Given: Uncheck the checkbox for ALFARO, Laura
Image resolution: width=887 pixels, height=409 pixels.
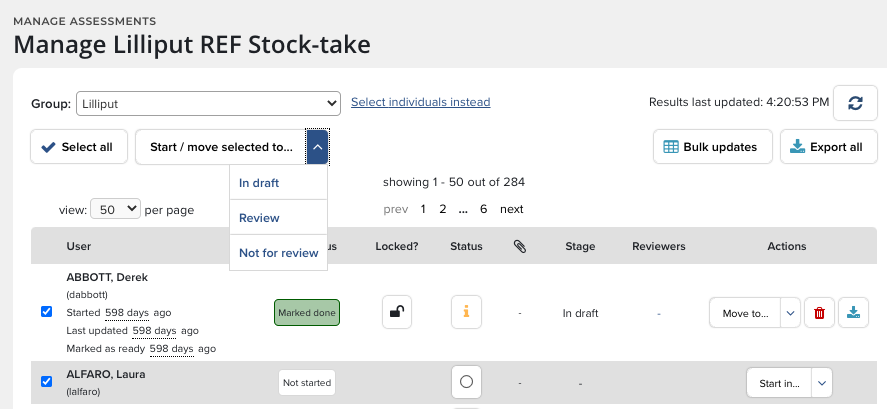Looking at the screenshot, I should pyautogui.click(x=47, y=381).
